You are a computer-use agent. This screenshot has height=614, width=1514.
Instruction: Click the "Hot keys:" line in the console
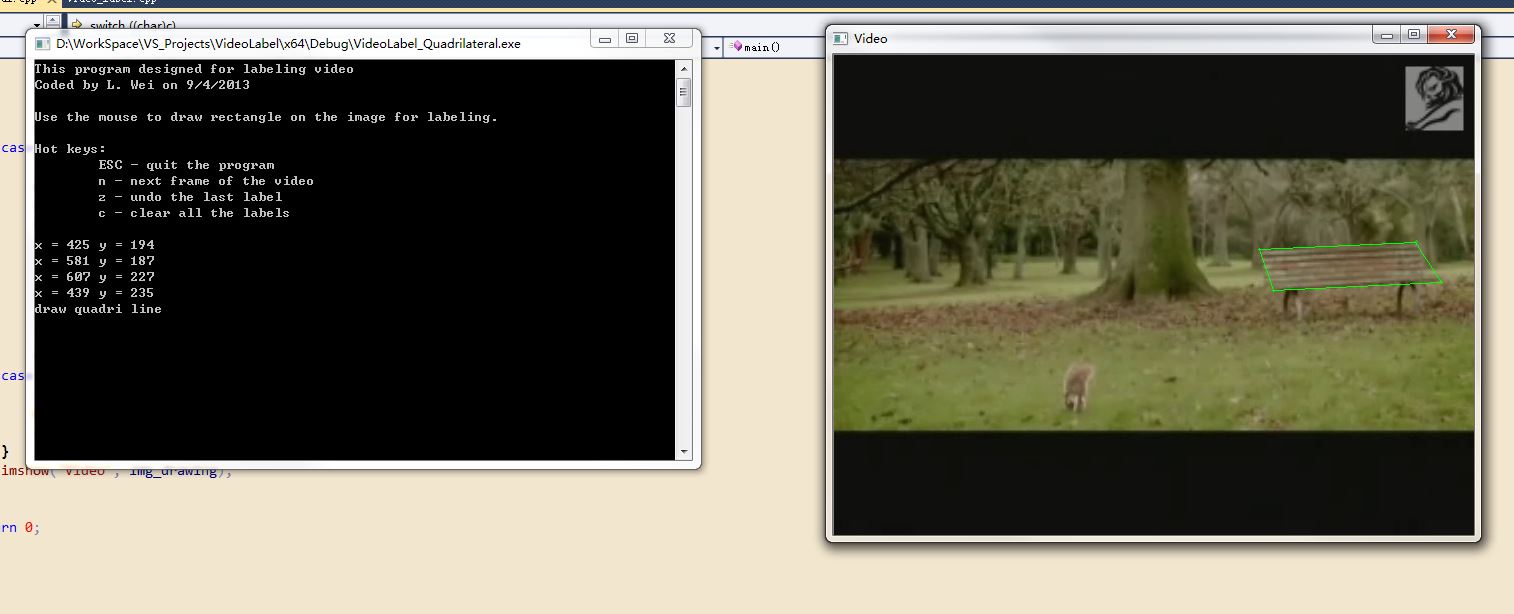[x=70, y=149]
